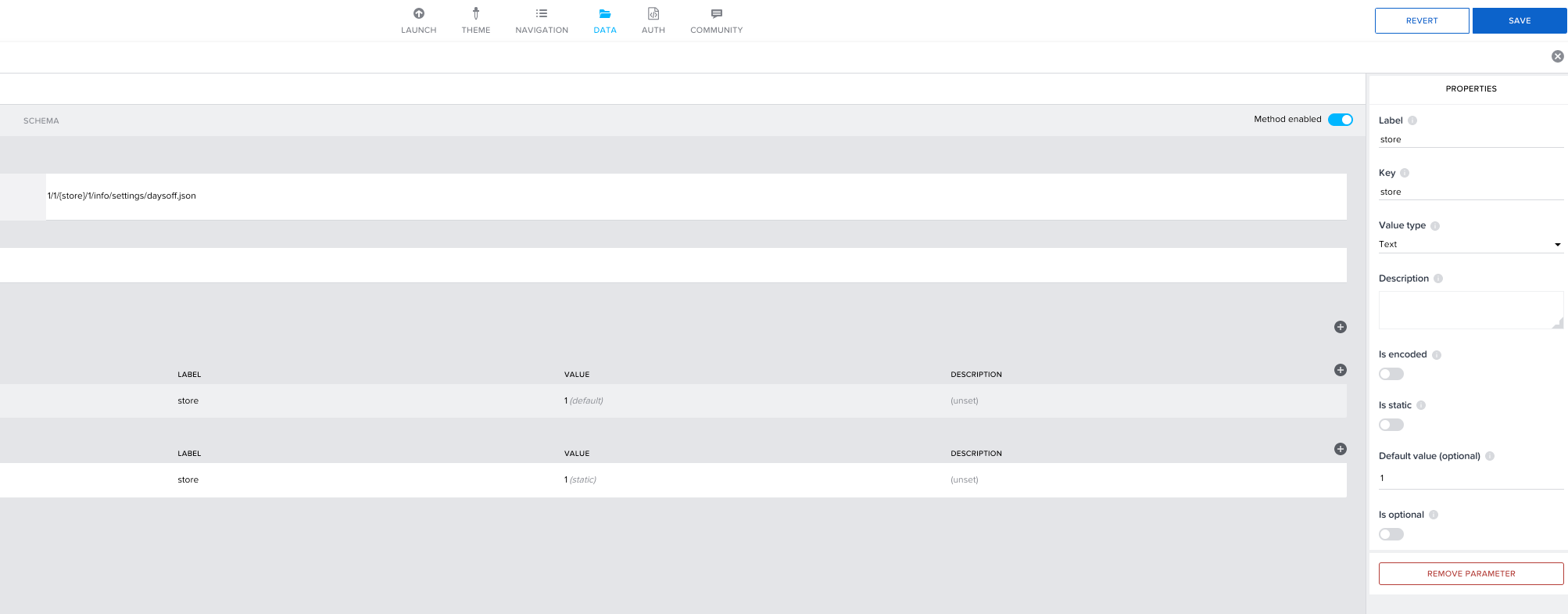Open the Value type dropdown showing Text

1471,244
